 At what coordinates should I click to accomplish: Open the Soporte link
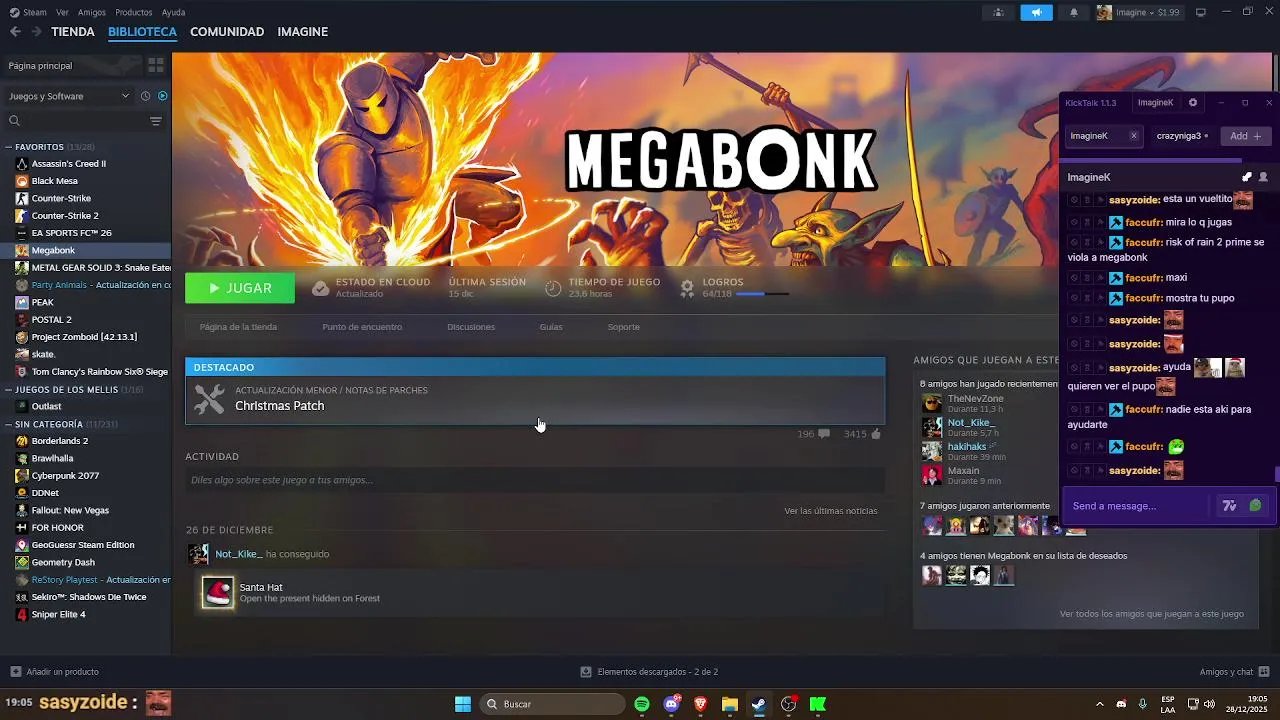coord(624,327)
